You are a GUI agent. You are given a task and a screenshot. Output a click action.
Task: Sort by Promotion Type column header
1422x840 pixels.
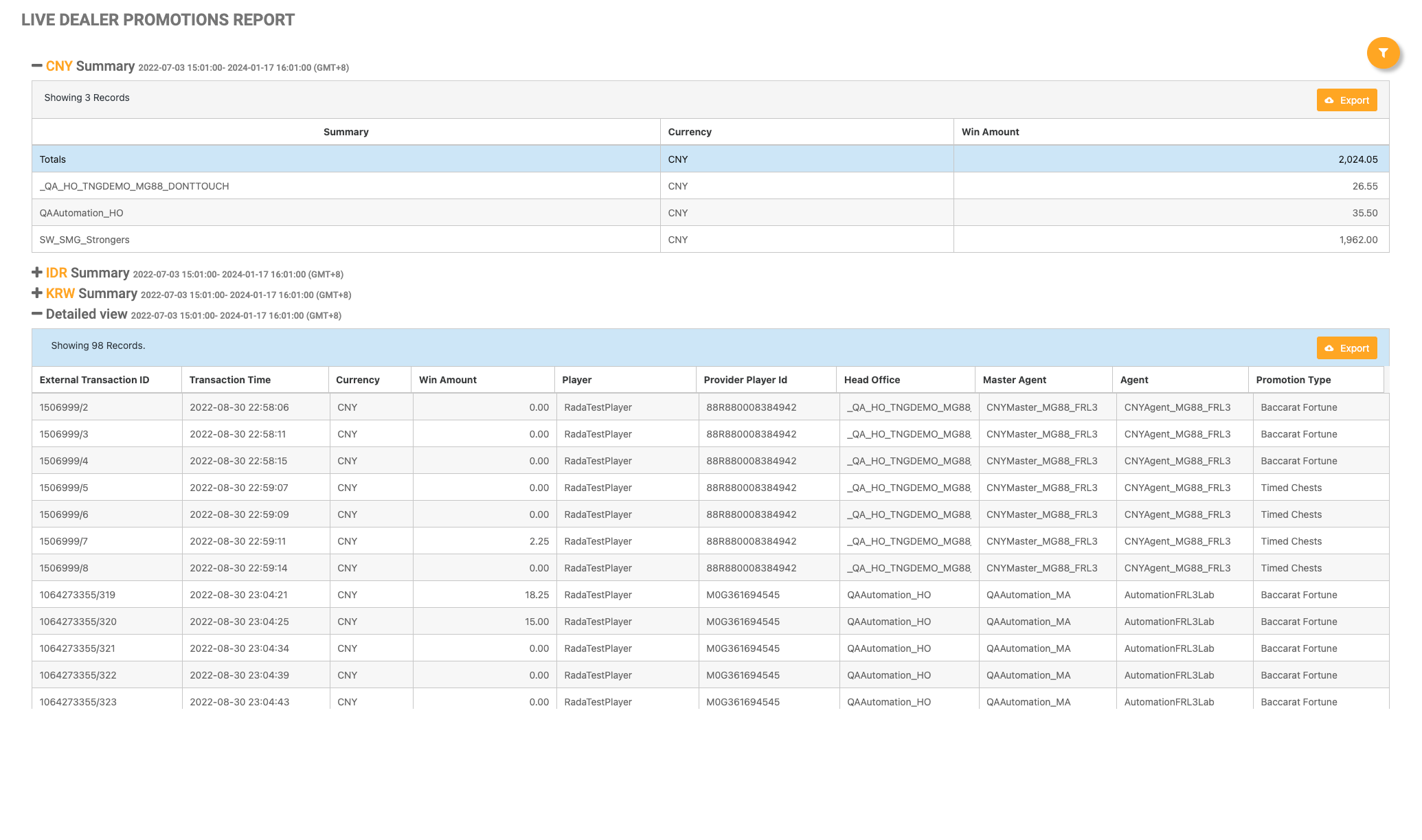click(1293, 380)
